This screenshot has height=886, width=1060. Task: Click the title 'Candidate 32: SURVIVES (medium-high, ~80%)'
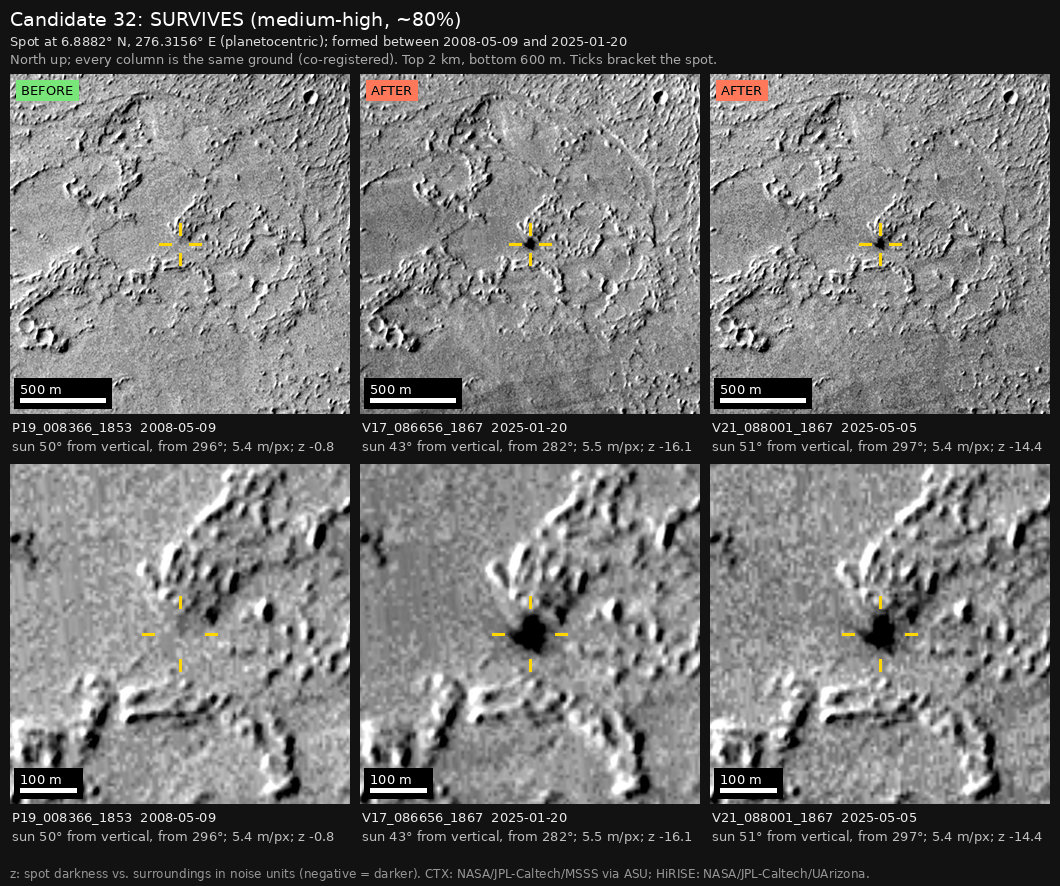(x=235, y=20)
